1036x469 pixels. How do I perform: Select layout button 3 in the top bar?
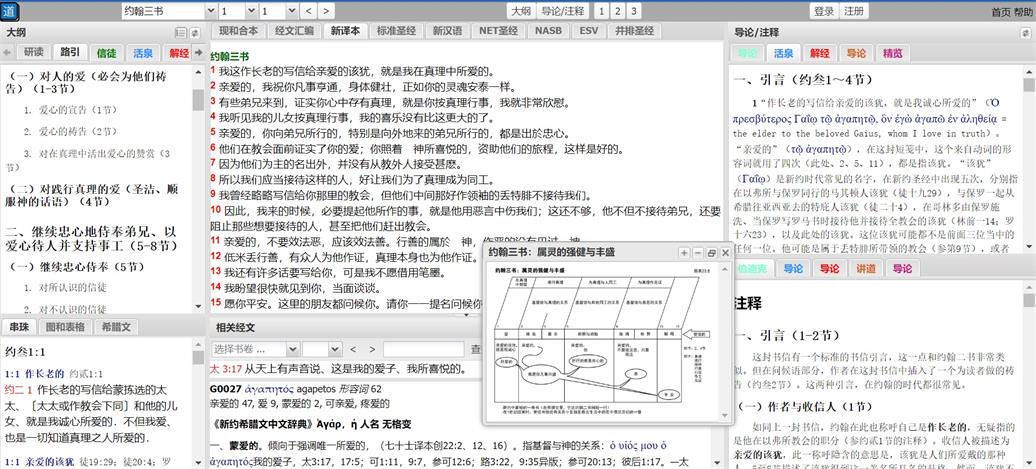[633, 11]
